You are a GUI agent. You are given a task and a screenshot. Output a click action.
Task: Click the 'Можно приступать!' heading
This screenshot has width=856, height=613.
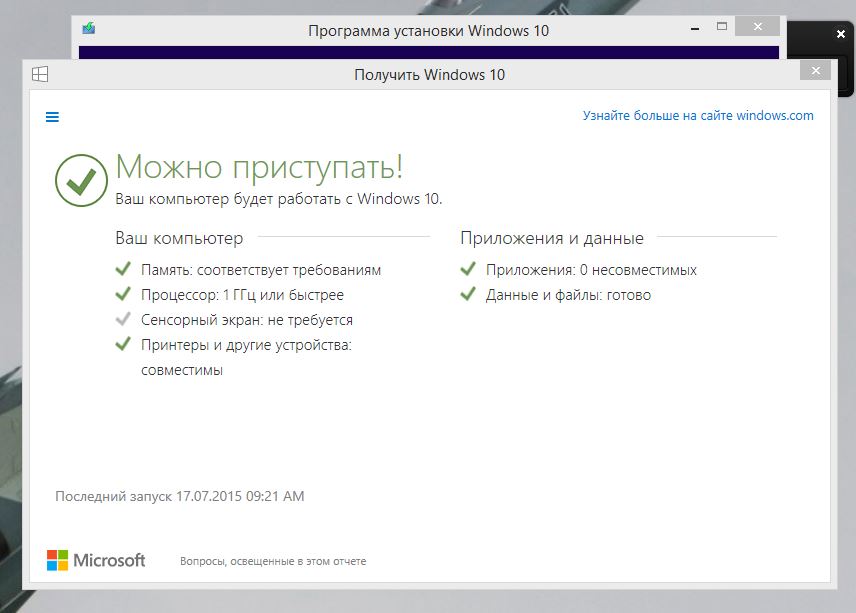(259, 166)
